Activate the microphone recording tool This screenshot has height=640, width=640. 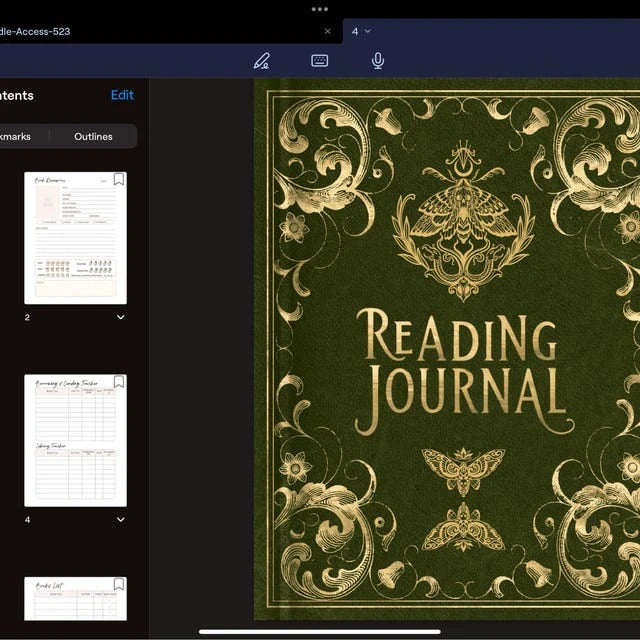pos(378,61)
